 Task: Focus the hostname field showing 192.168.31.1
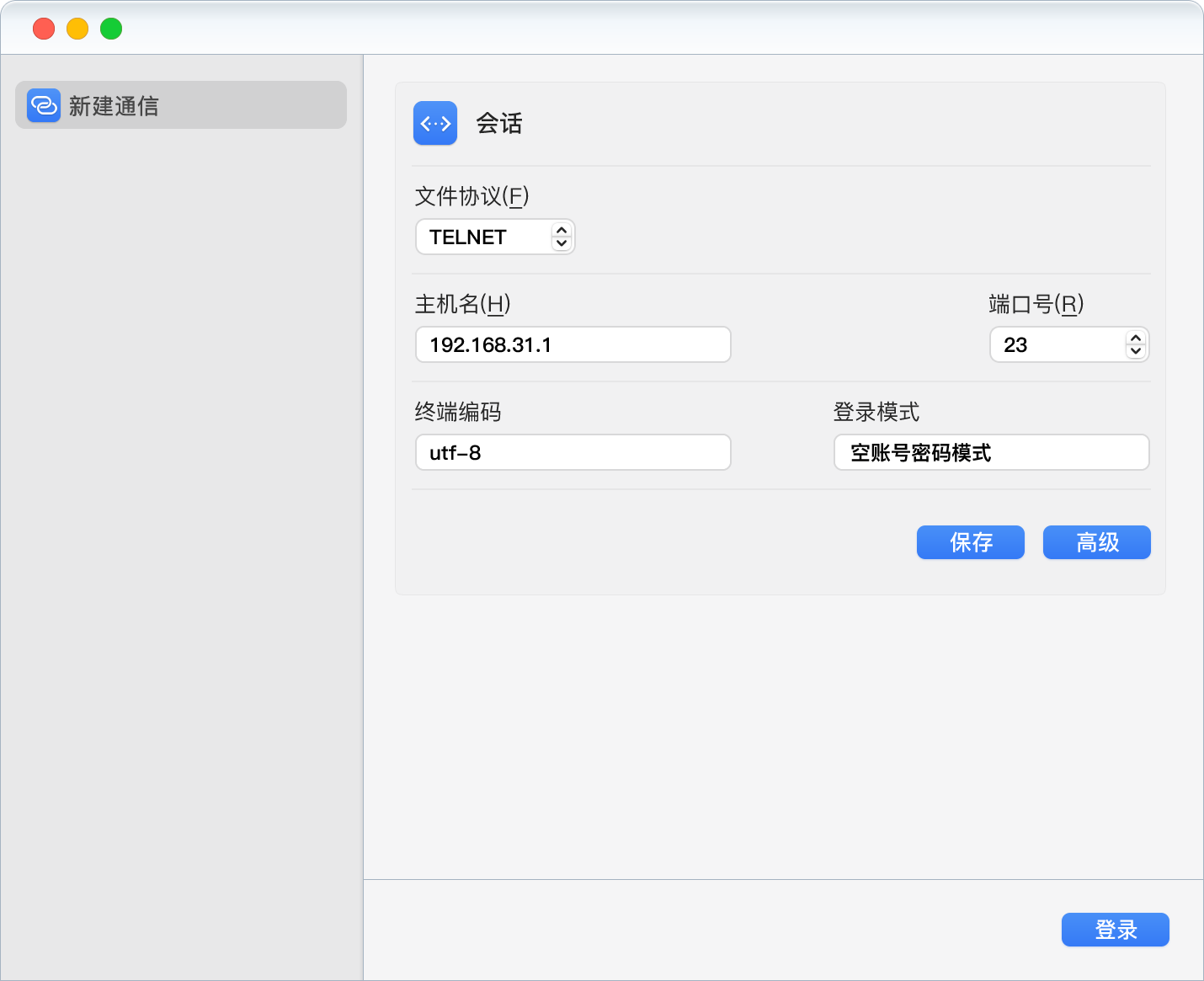573,344
